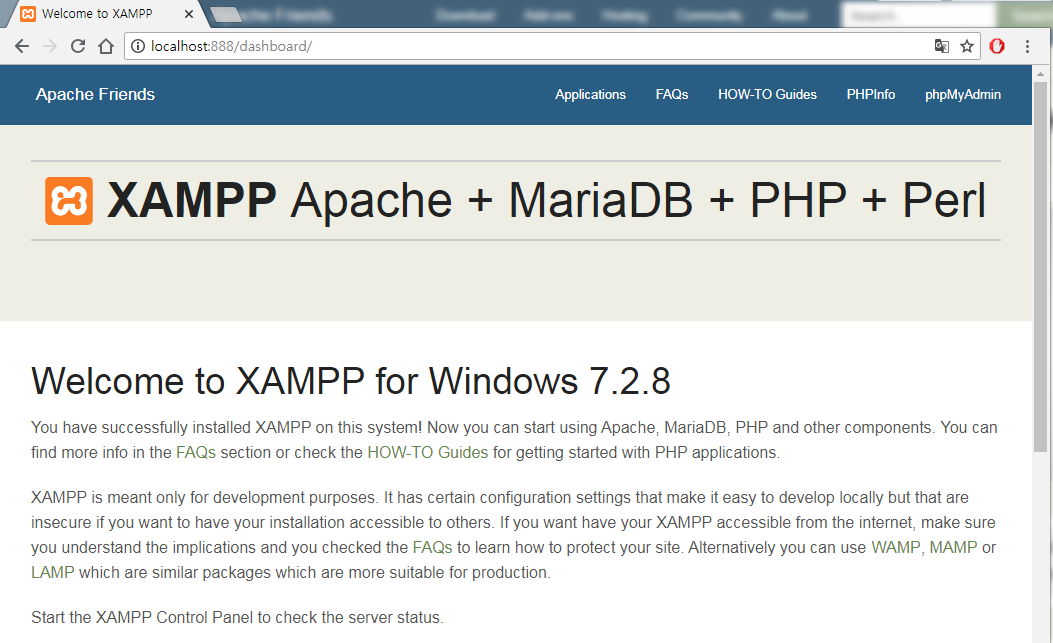Open the Applications nav item
This screenshot has width=1053, height=643.
pyautogui.click(x=590, y=95)
